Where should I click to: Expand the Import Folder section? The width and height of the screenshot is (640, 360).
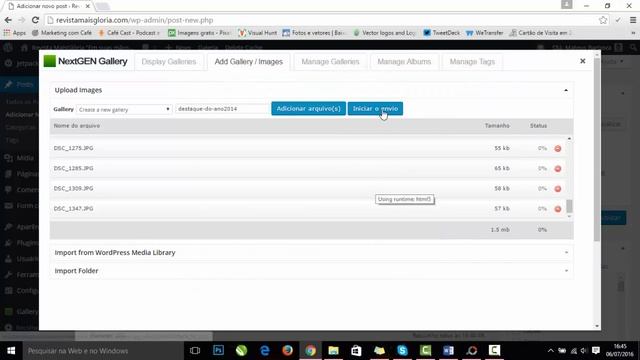pyautogui.click(x=311, y=271)
